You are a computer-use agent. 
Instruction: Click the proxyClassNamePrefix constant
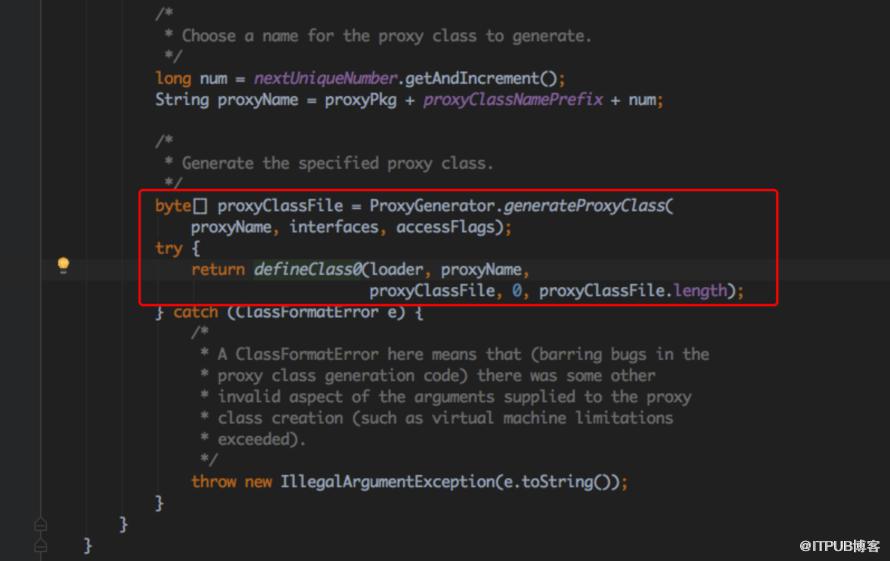(513, 100)
